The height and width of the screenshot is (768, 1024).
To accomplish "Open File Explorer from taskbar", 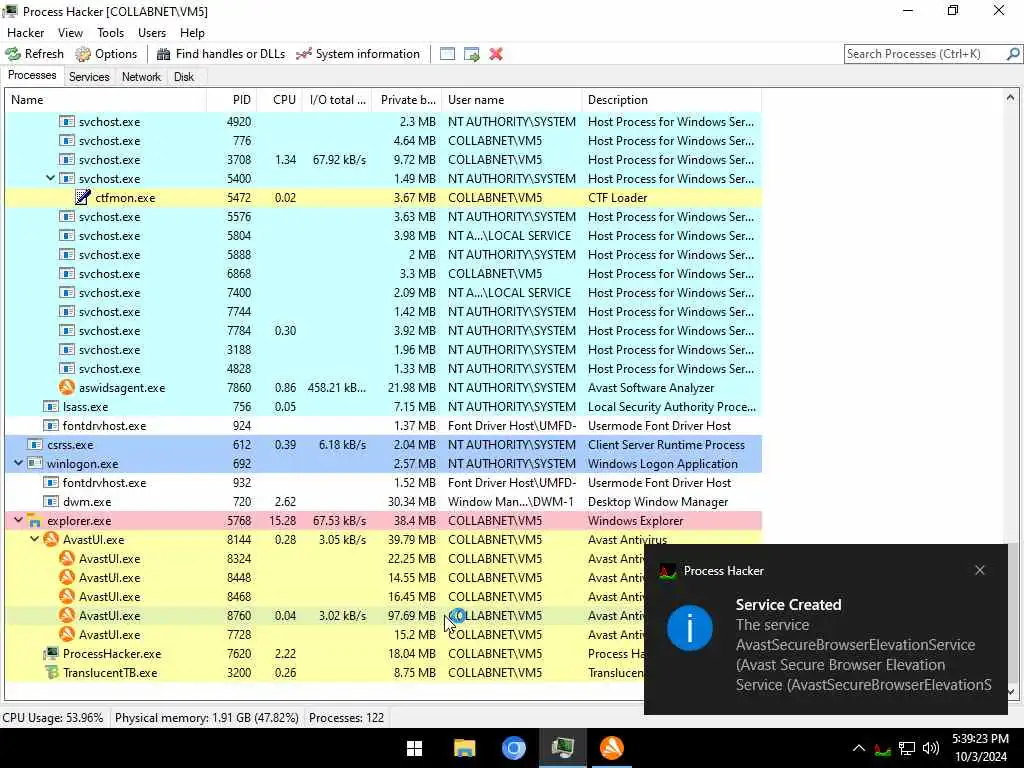I will click(464, 748).
